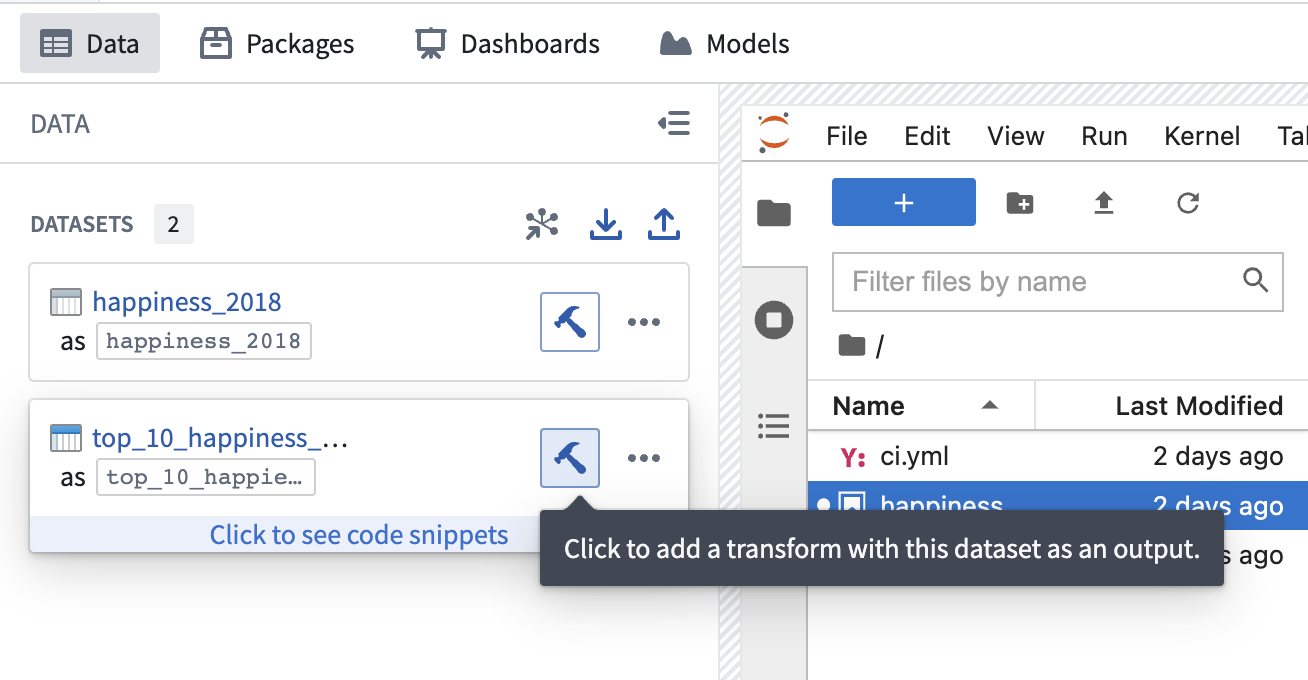The height and width of the screenshot is (680, 1308).
Task: Open the table of contents sidebar icon
Action: click(x=774, y=426)
